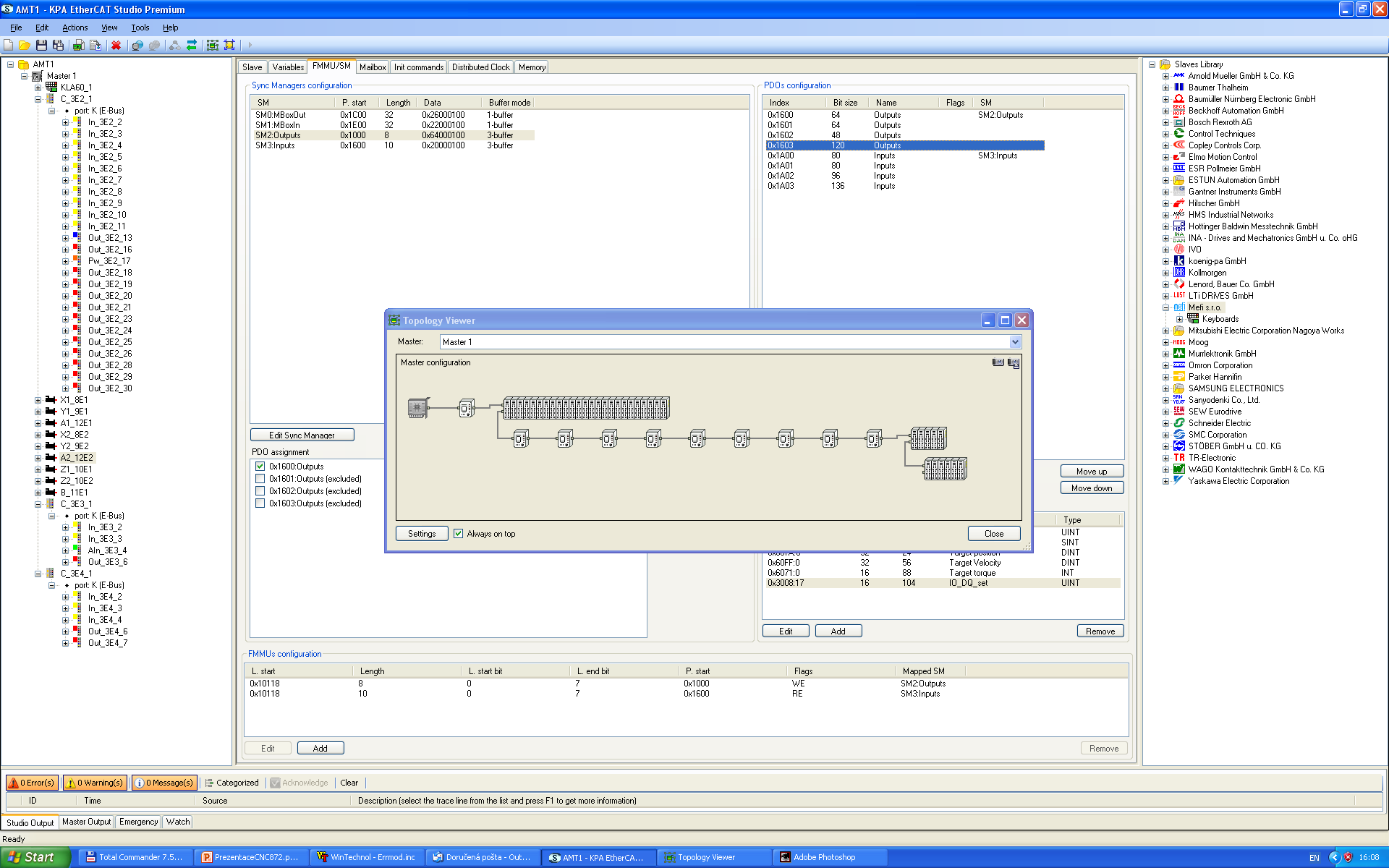Viewport: 1389px width, 868px height.
Task: Collapse the C_3E2_1 tree node
Action: (38, 99)
